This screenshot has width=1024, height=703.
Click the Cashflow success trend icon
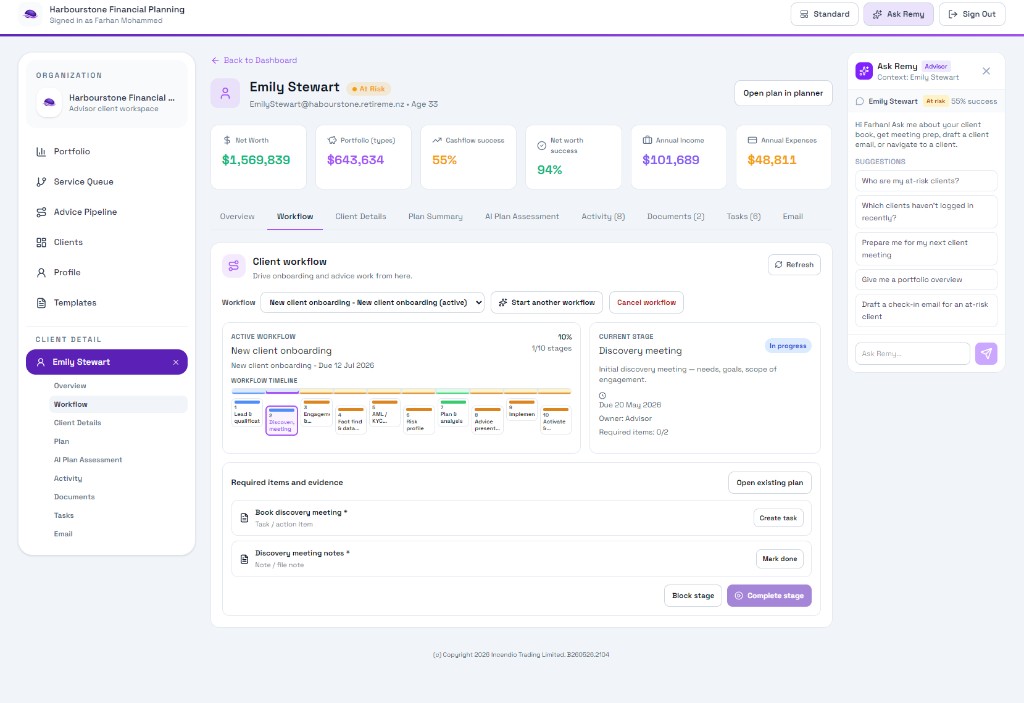pyautogui.click(x=437, y=140)
